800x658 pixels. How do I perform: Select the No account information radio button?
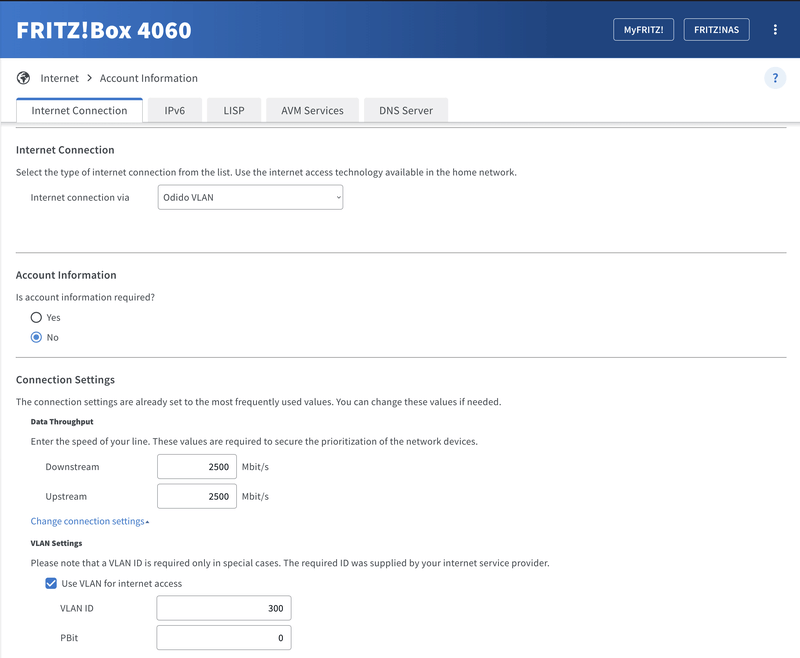[x=35, y=337]
